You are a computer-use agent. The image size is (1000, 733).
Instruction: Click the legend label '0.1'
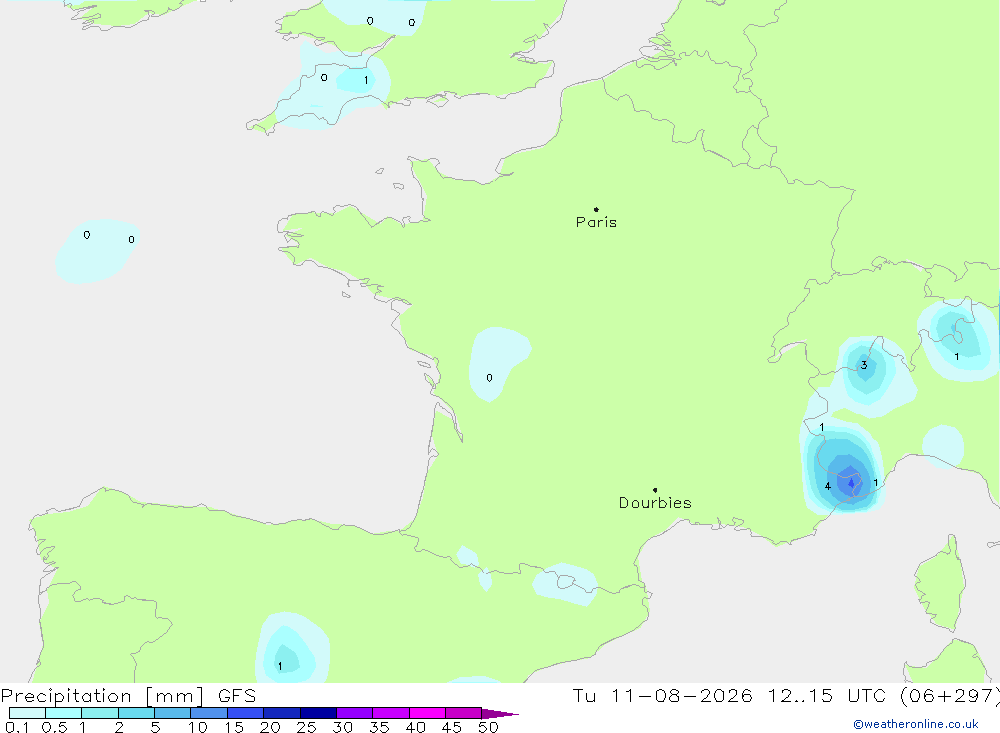tap(17, 727)
